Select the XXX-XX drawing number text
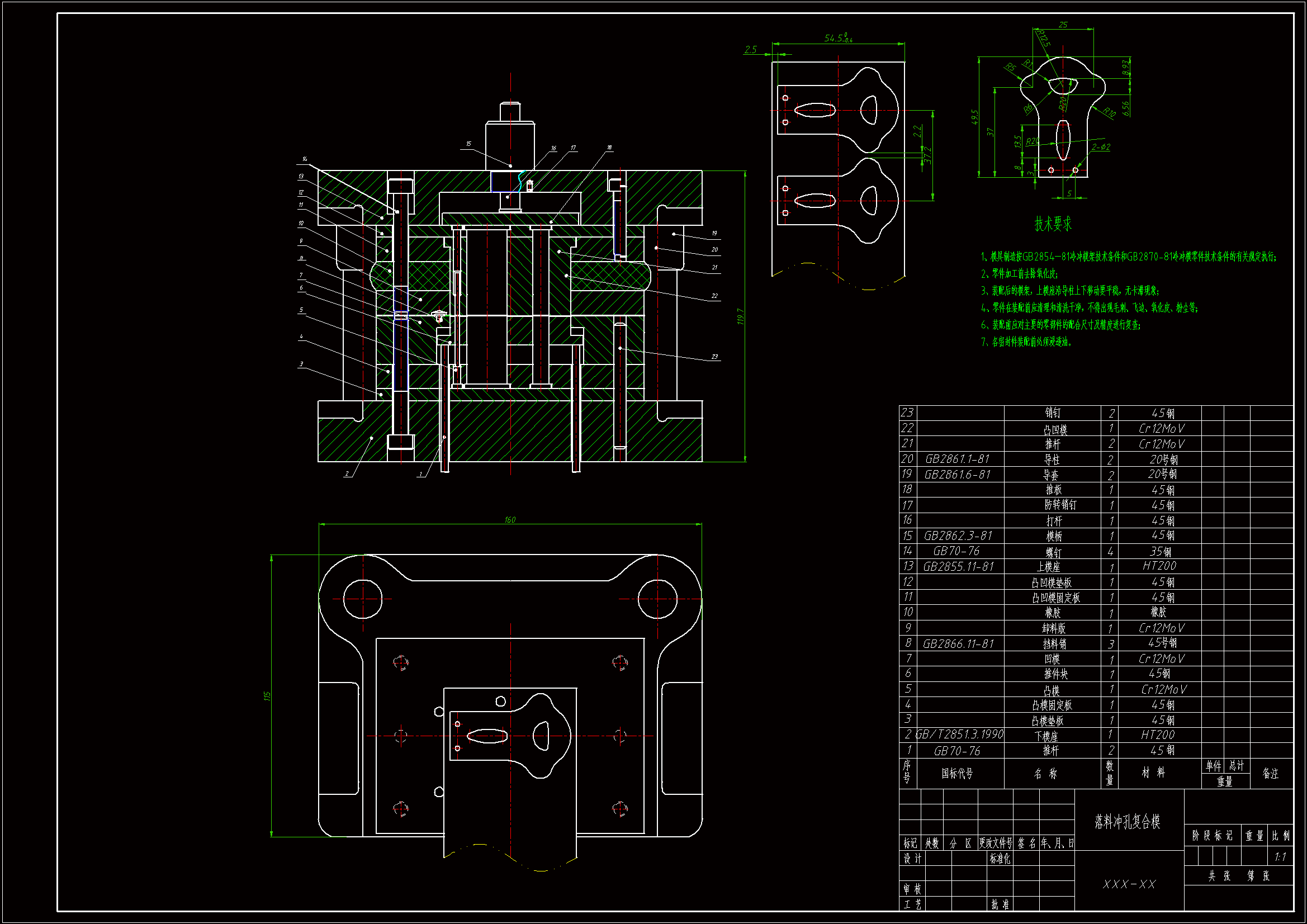The width and height of the screenshot is (1307, 924). 1129,884
